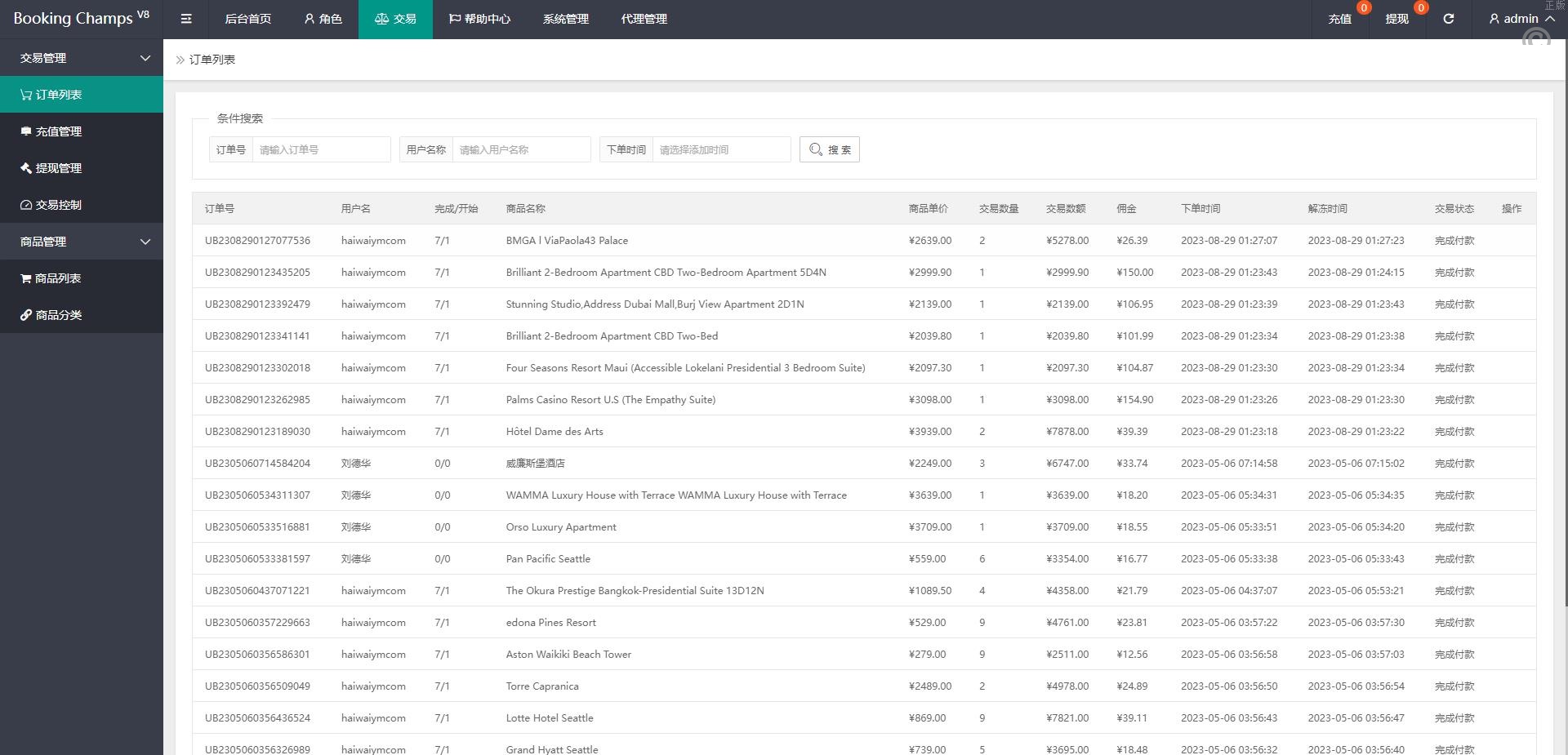Click the sidebar collapse hamburger icon
The height and width of the screenshot is (755, 1568).
pos(186,19)
